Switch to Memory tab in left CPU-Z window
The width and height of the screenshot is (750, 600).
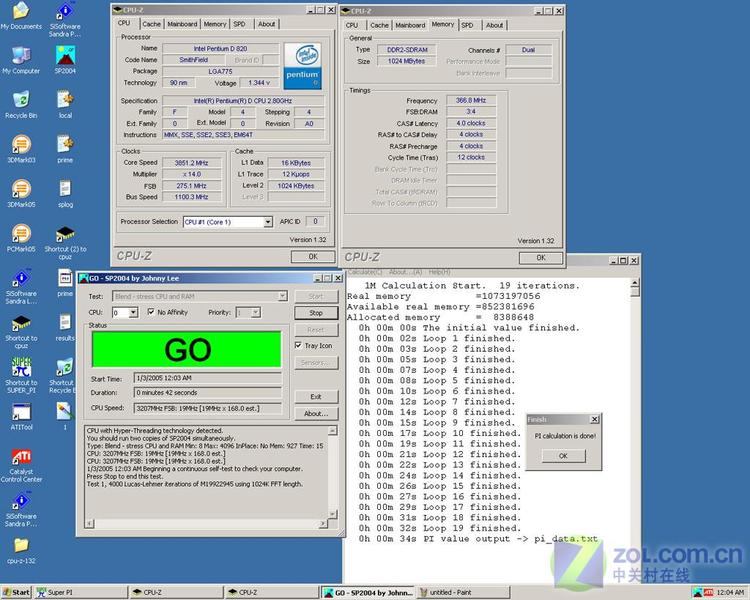[215, 24]
